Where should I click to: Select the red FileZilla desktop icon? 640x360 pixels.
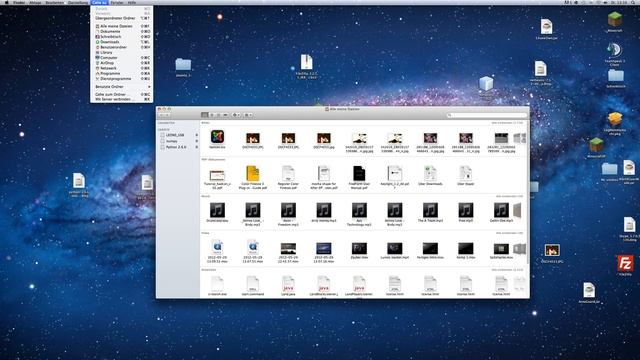tap(625, 263)
